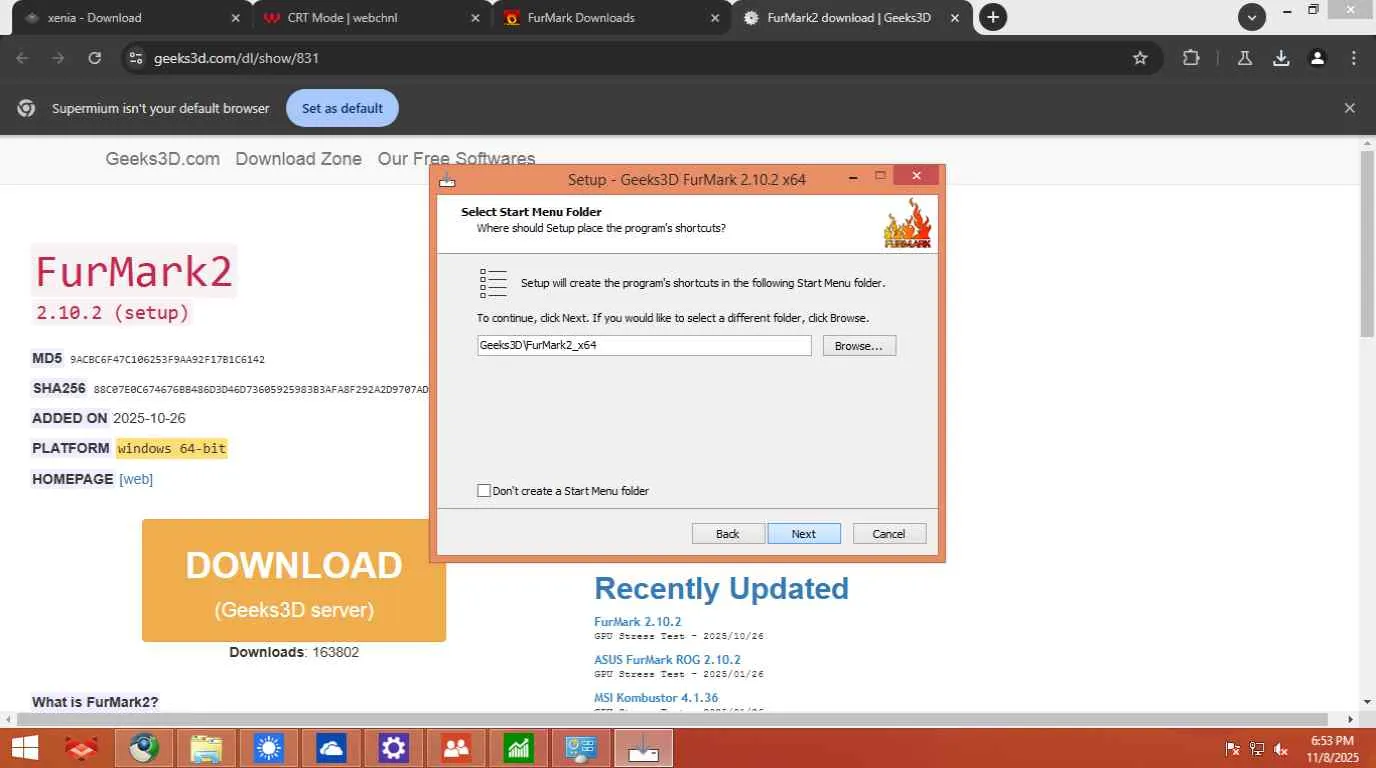The height and width of the screenshot is (768, 1376).
Task: Click the horizontal page scrollbar thumb
Action: coord(672,719)
